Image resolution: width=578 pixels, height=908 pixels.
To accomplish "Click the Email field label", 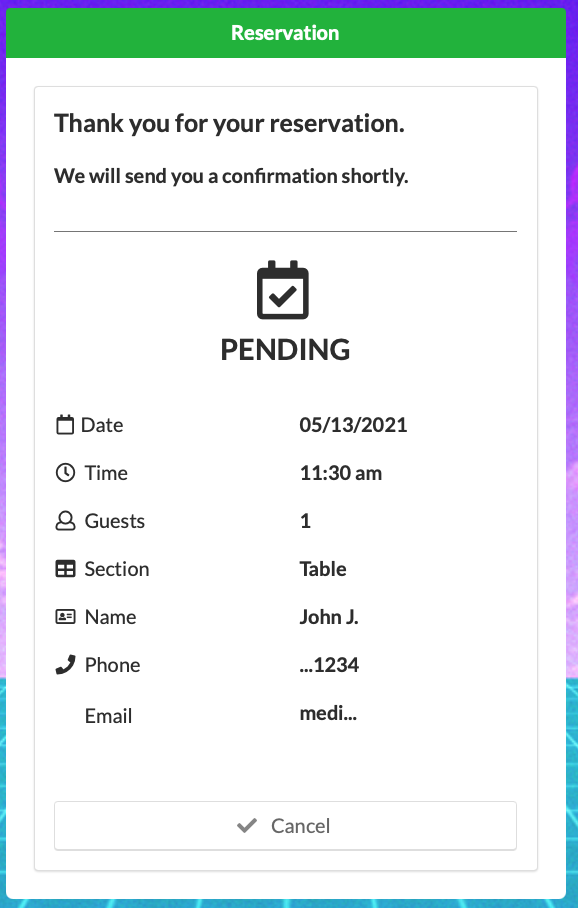I will [108, 716].
